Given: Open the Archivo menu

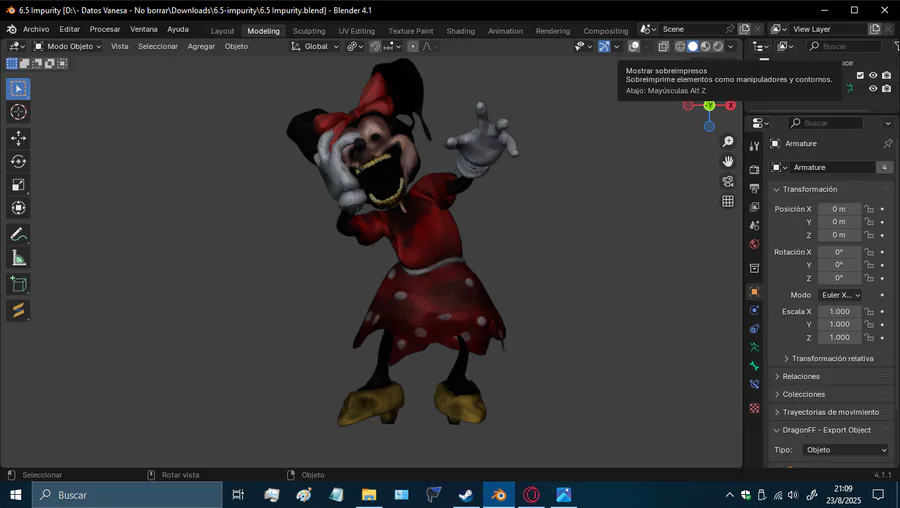Looking at the screenshot, I should 36,29.
